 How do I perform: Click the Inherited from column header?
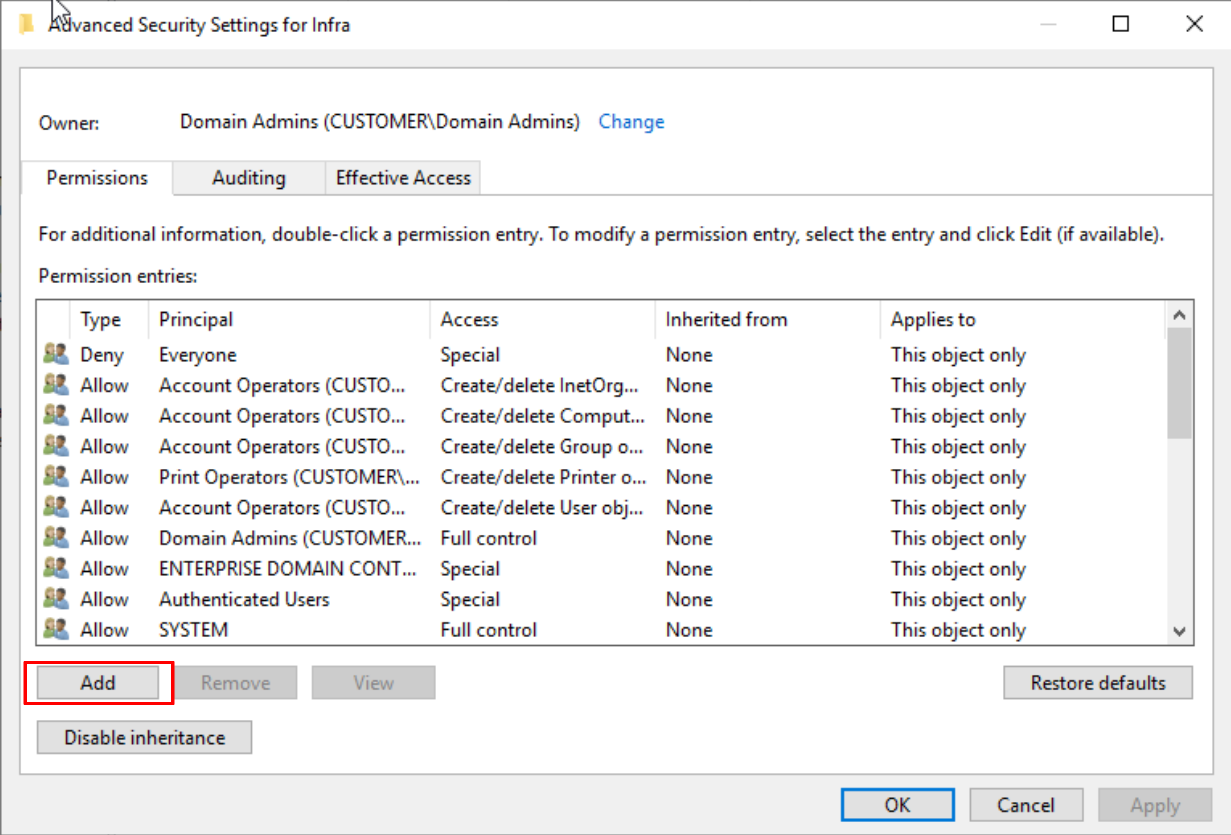726,320
